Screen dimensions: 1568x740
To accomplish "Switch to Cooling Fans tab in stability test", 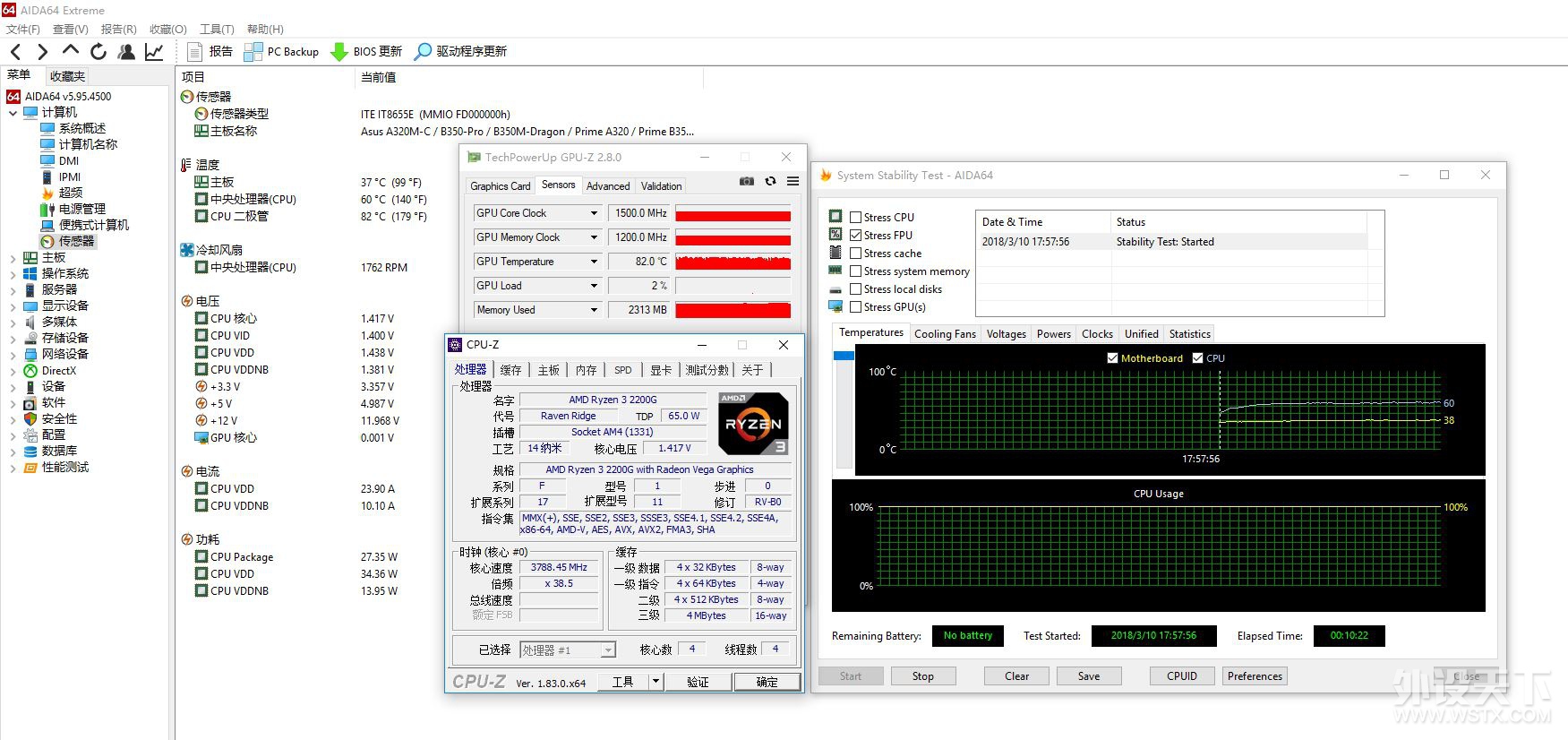I will click(x=945, y=334).
